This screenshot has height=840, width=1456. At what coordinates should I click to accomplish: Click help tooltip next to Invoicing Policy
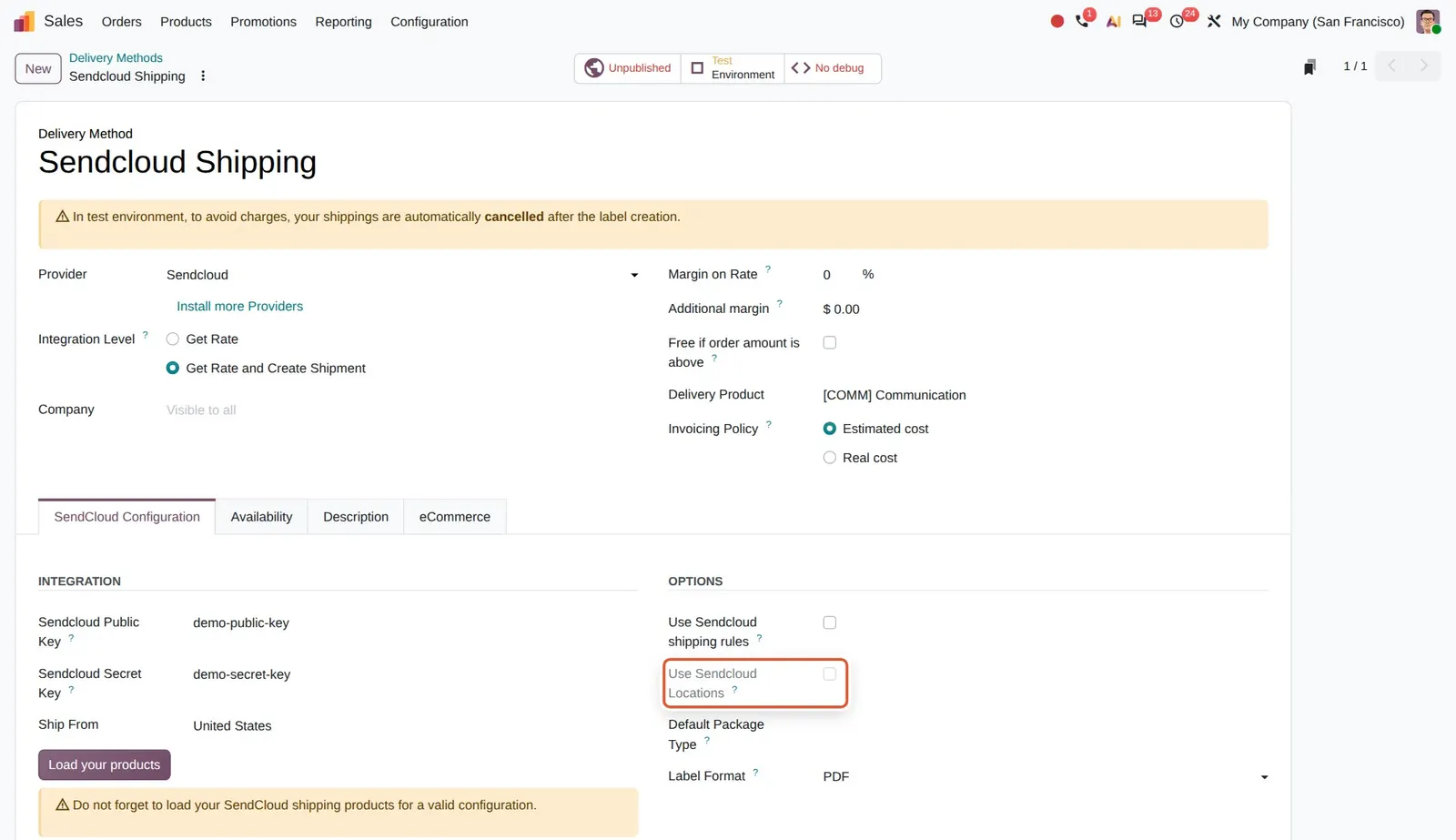point(769,424)
